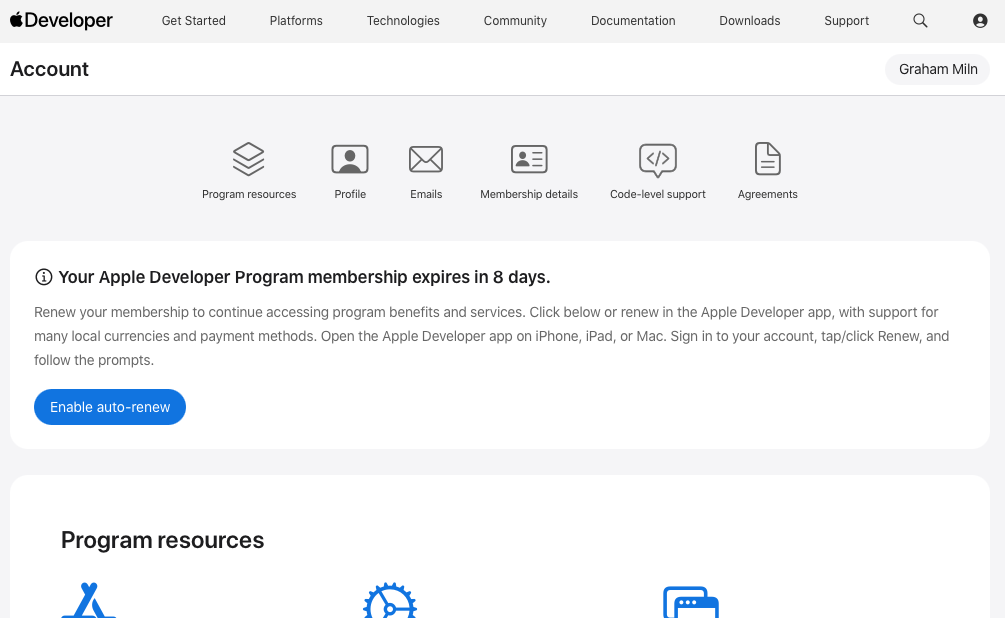
Task: Click the Apple Developer logo
Action: pos(62,21)
